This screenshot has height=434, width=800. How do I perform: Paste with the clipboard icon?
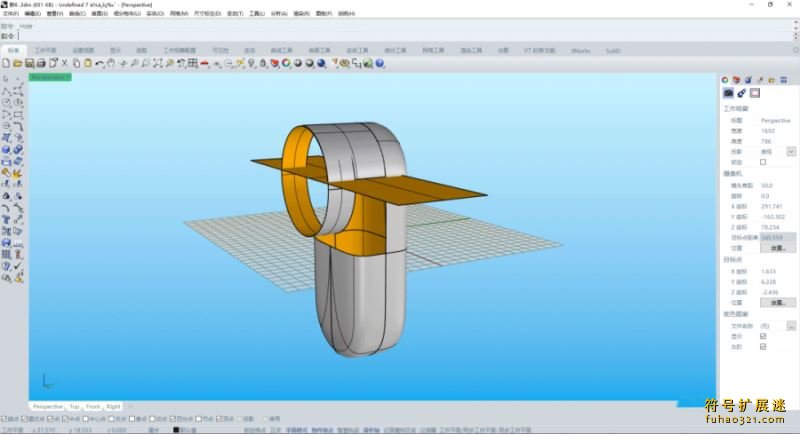(x=88, y=63)
